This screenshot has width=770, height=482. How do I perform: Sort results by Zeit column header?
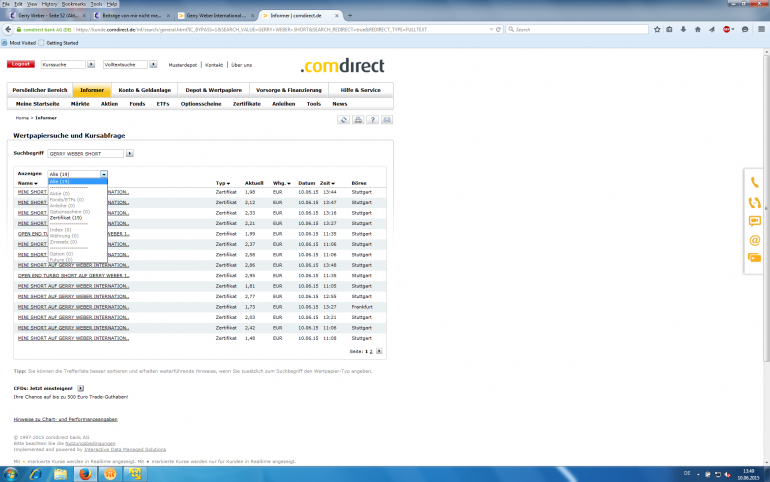[327, 183]
